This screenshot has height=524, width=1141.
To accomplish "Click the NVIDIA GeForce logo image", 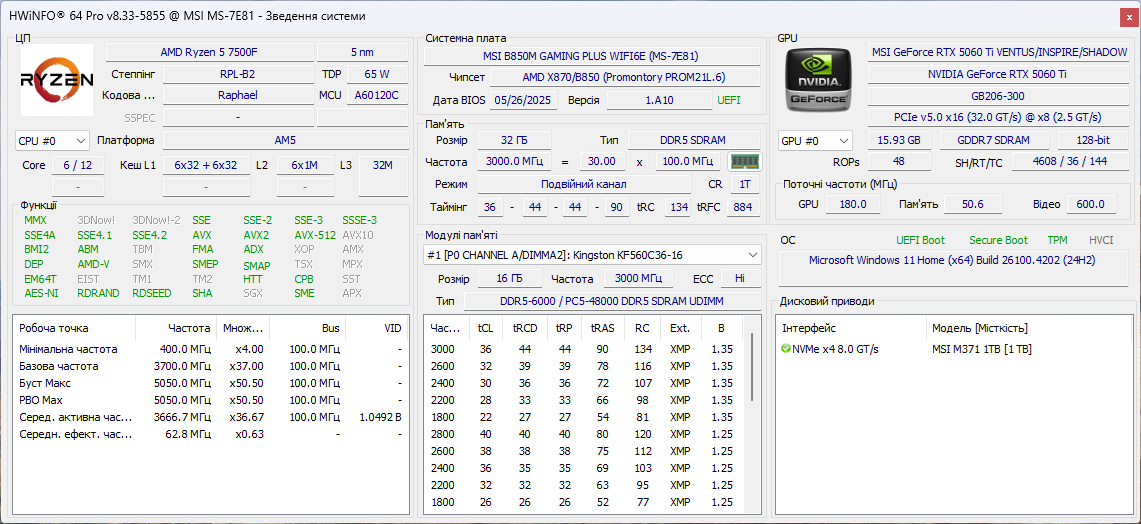I will coord(818,80).
